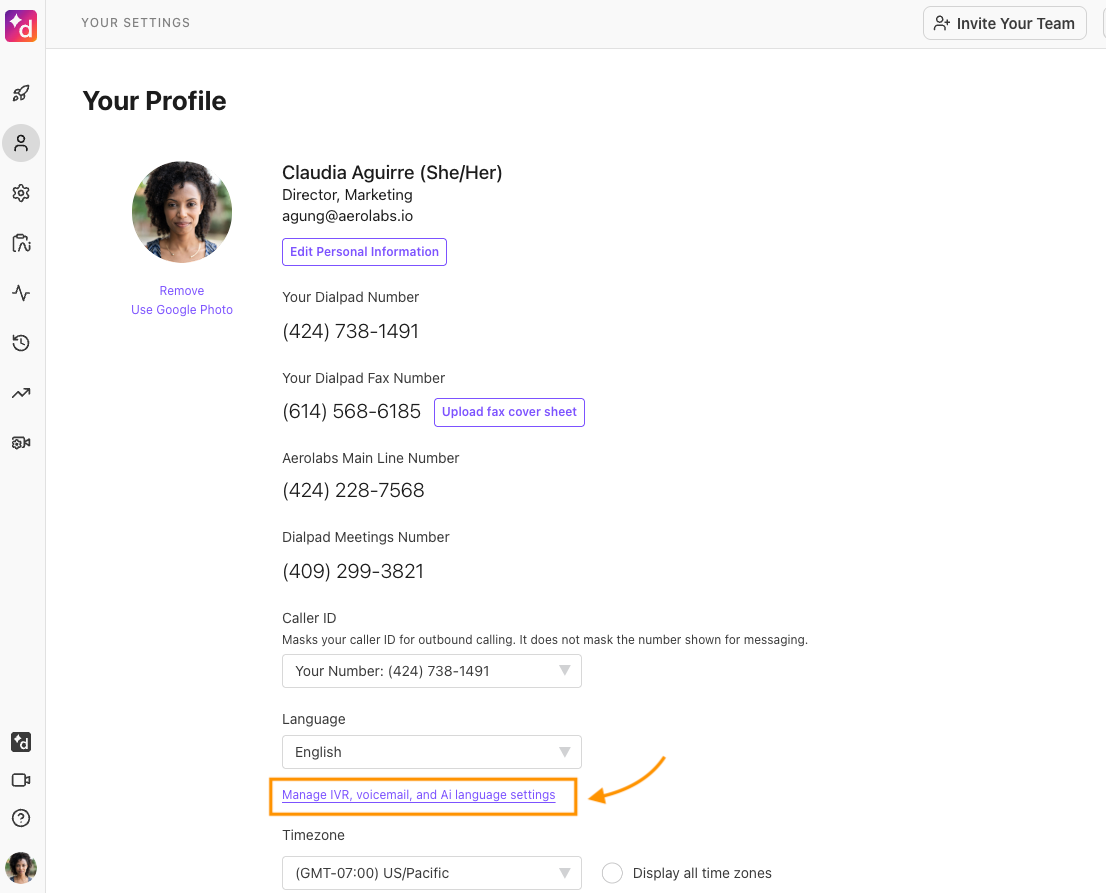The height and width of the screenshot is (893, 1106).
Task: Click the fax number (614) 568-6185
Action: point(351,411)
